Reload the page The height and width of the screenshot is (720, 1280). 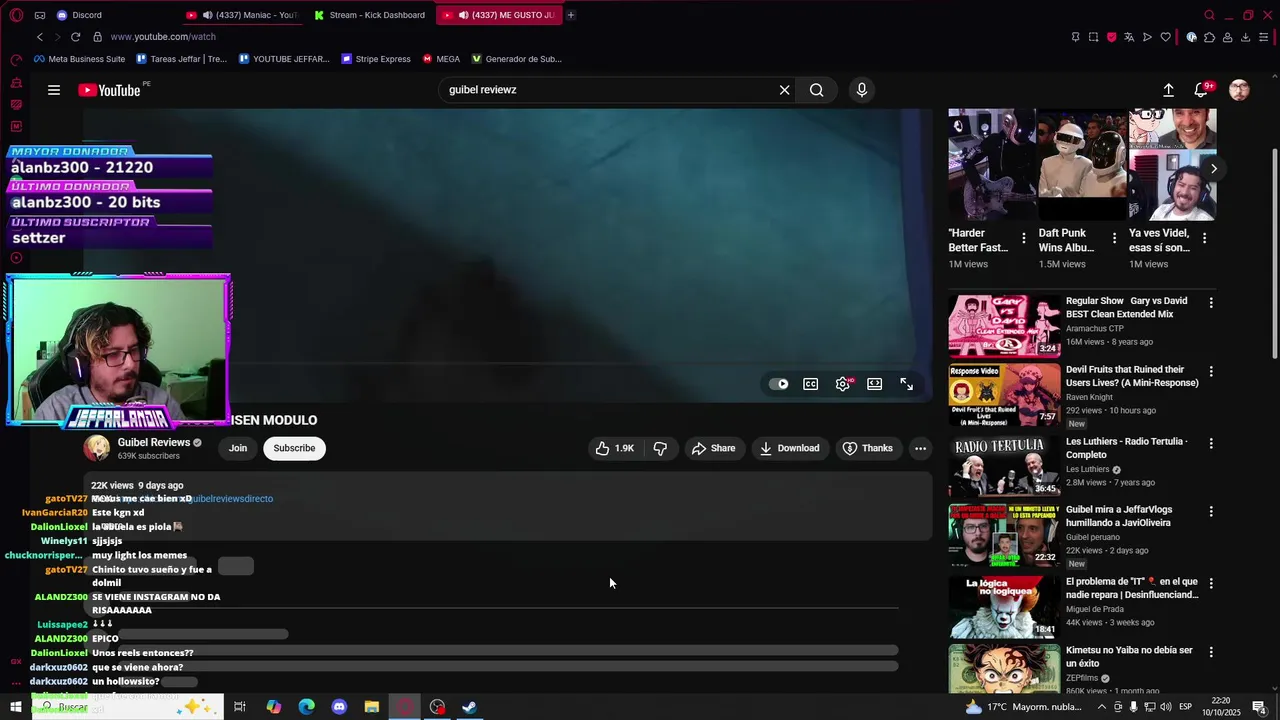[x=75, y=37]
